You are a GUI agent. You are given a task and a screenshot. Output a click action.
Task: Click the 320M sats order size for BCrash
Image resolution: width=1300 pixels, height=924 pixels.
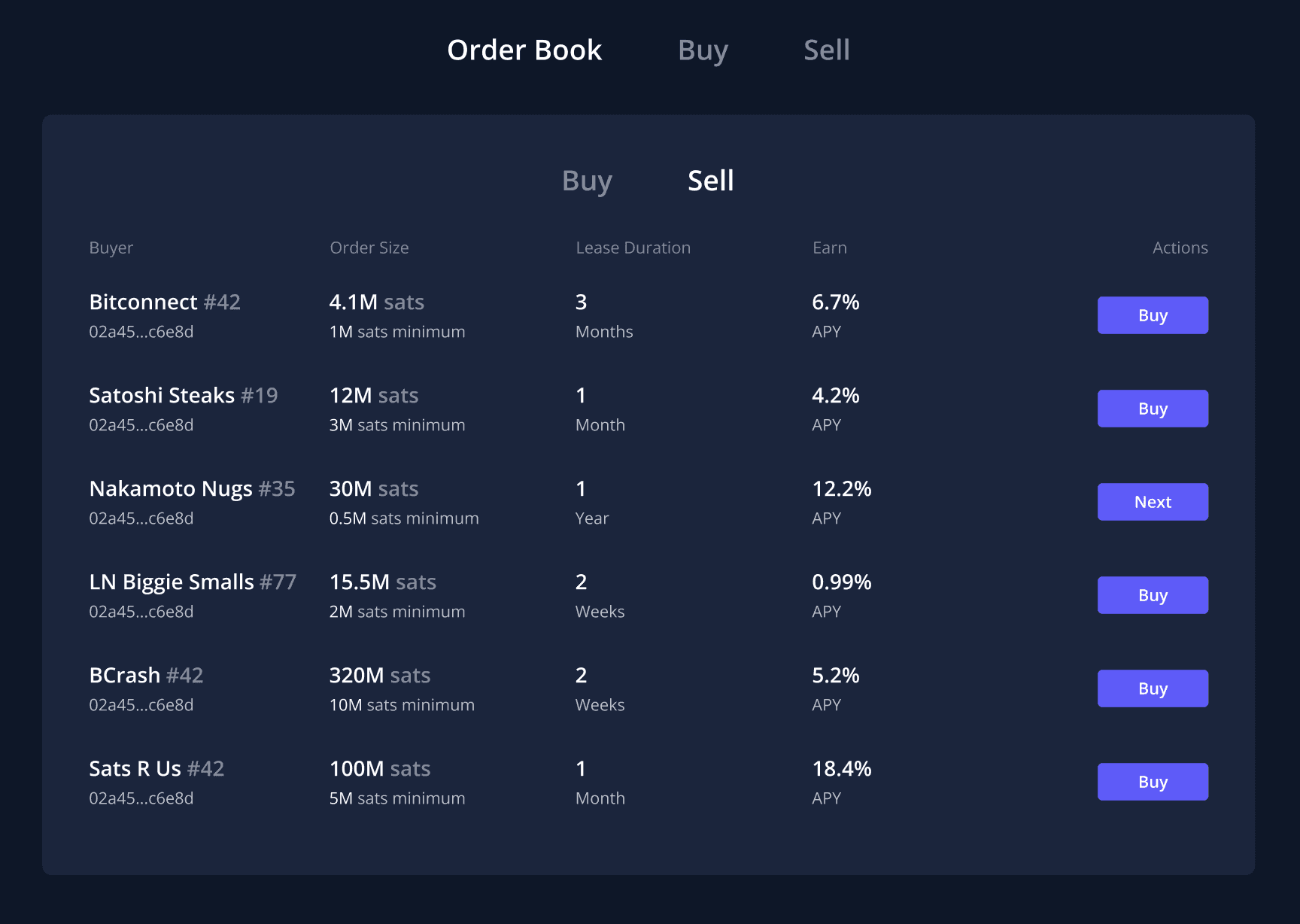pos(379,676)
